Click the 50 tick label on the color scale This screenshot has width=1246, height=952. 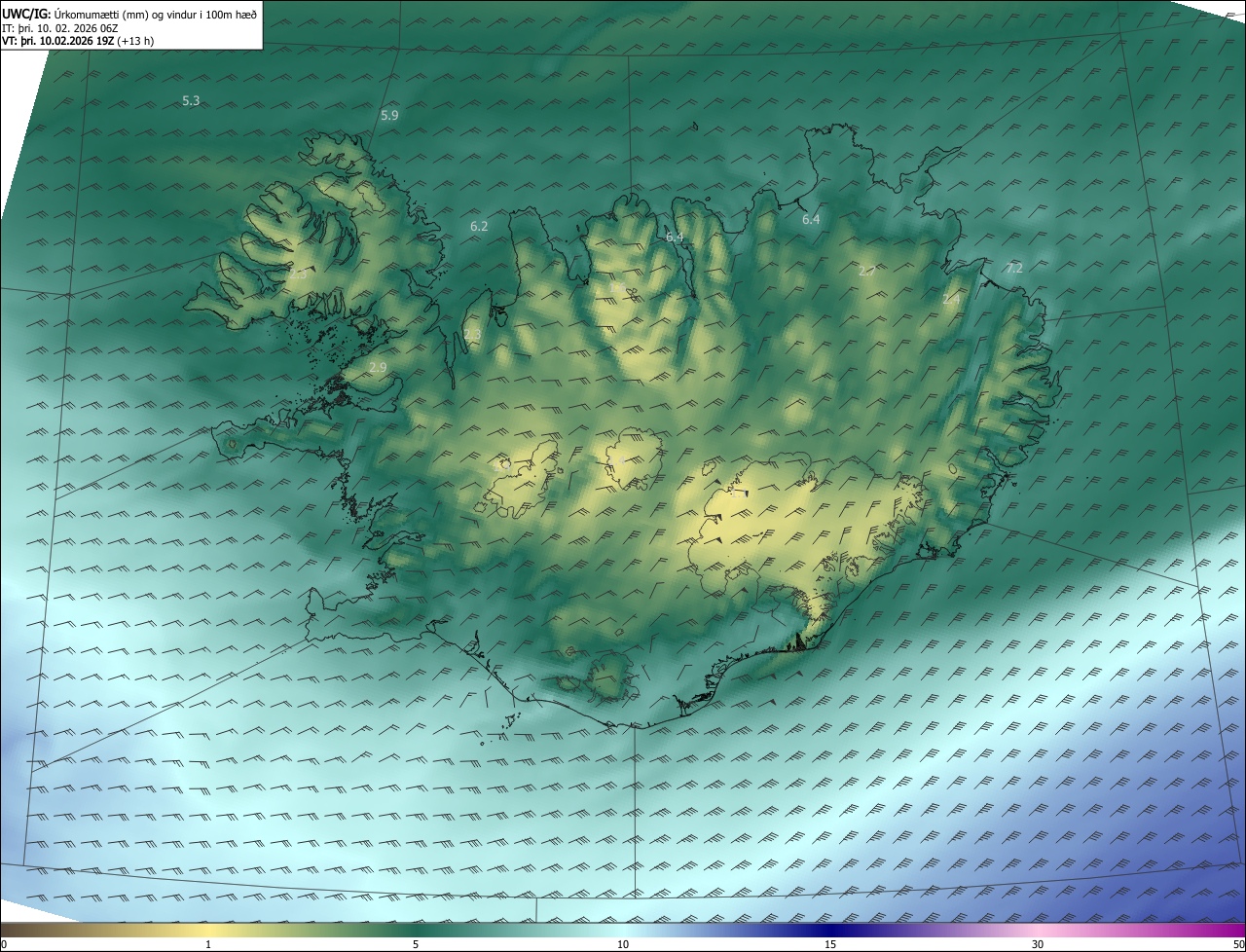tap(1238, 944)
